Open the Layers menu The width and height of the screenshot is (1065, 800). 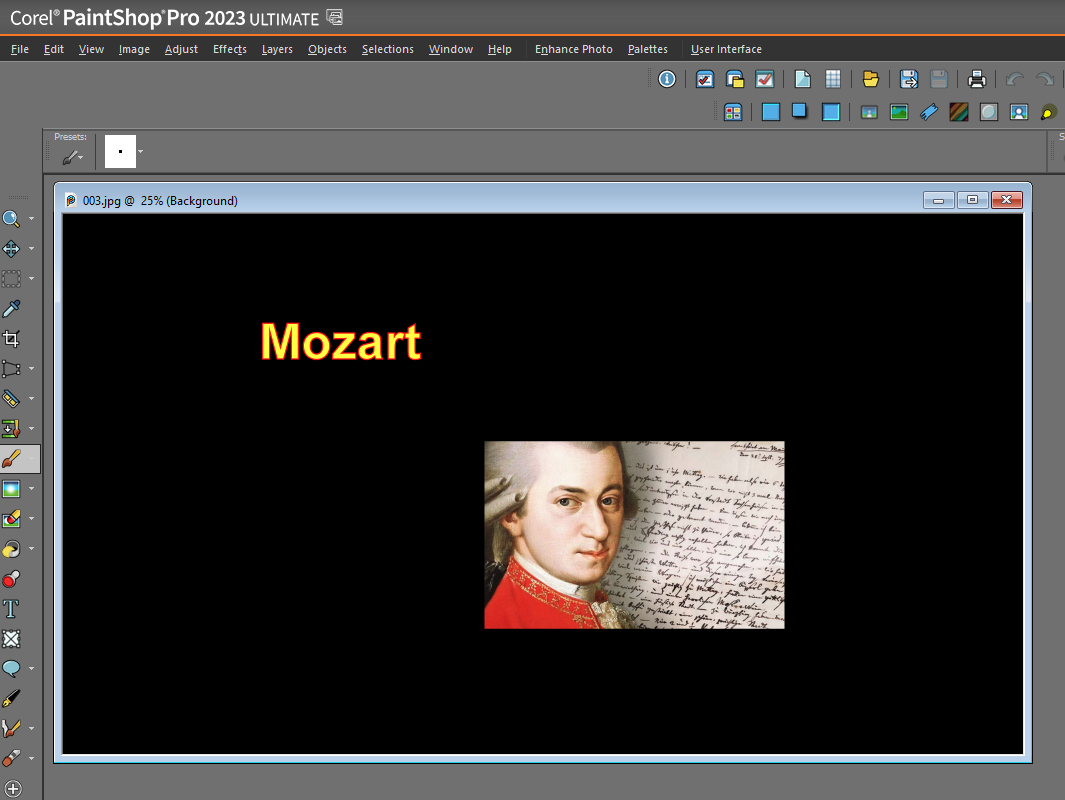[277, 49]
